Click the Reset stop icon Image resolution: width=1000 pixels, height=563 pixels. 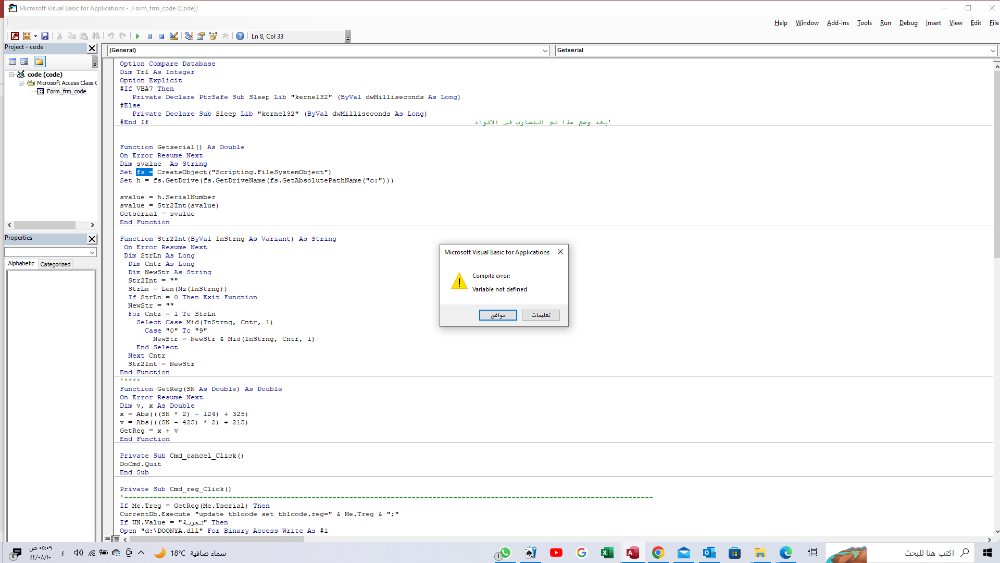[162, 36]
